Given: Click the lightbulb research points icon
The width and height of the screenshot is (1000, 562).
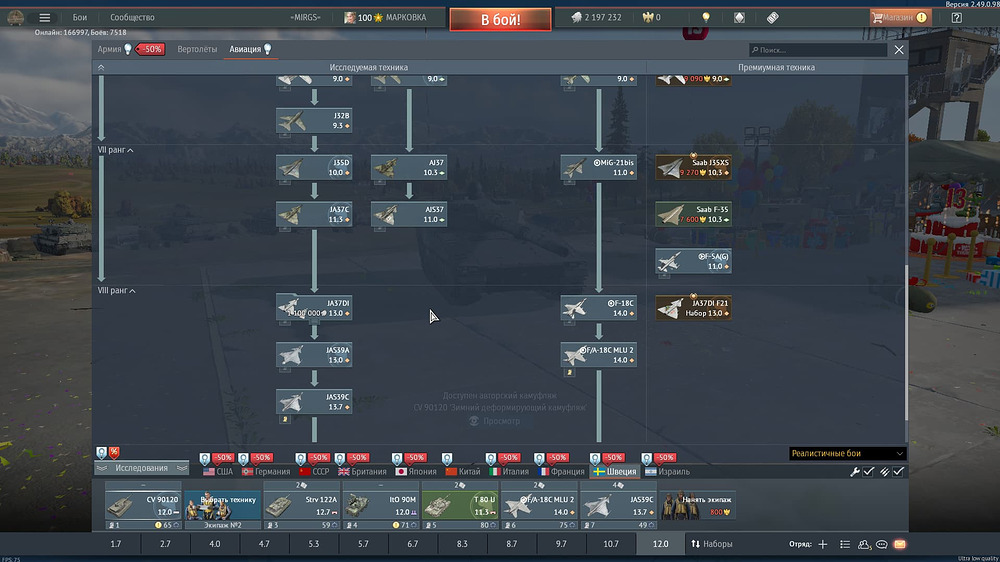Looking at the screenshot, I should coord(705,18).
